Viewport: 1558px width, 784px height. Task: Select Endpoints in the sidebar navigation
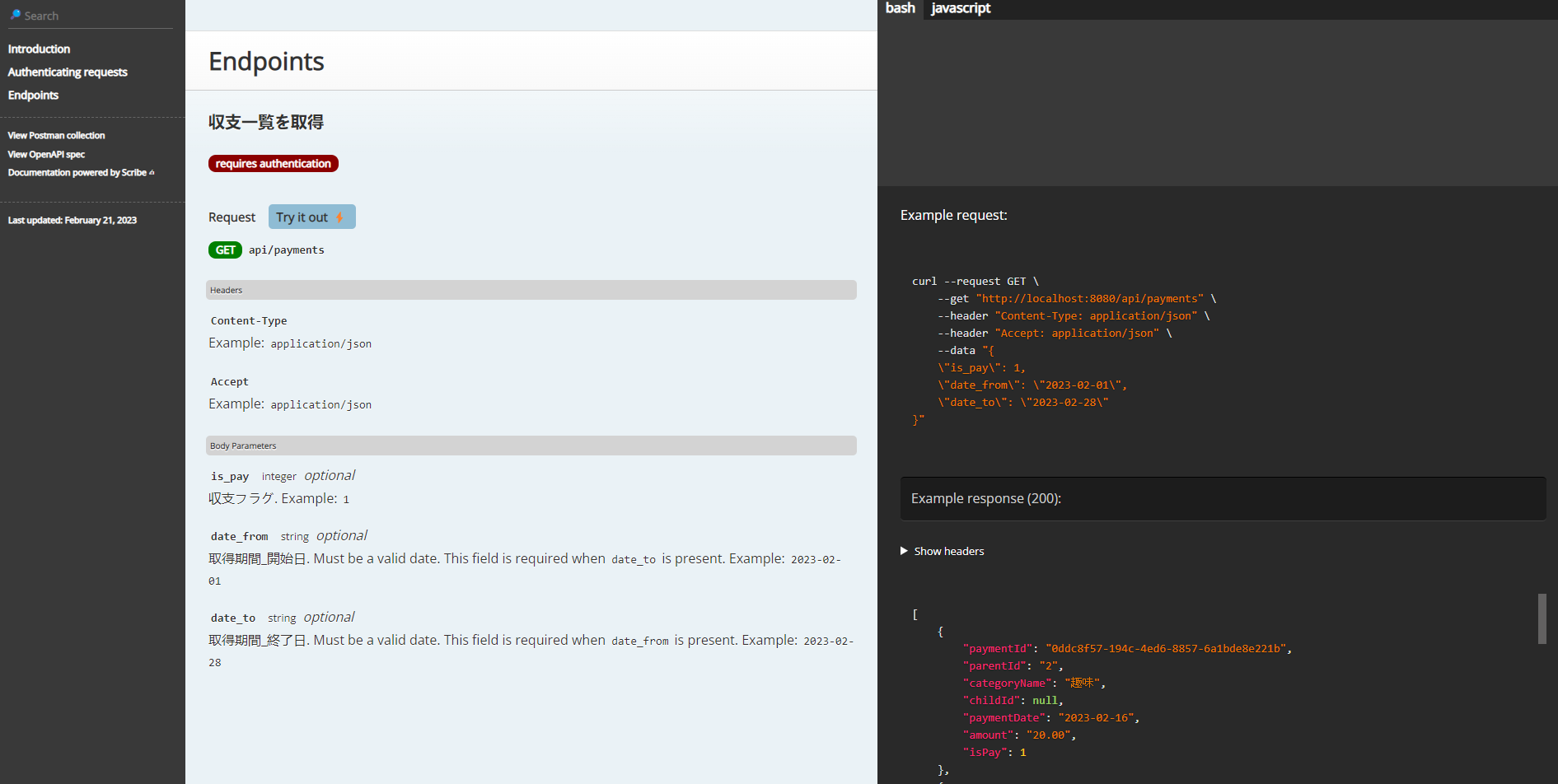[33, 96]
